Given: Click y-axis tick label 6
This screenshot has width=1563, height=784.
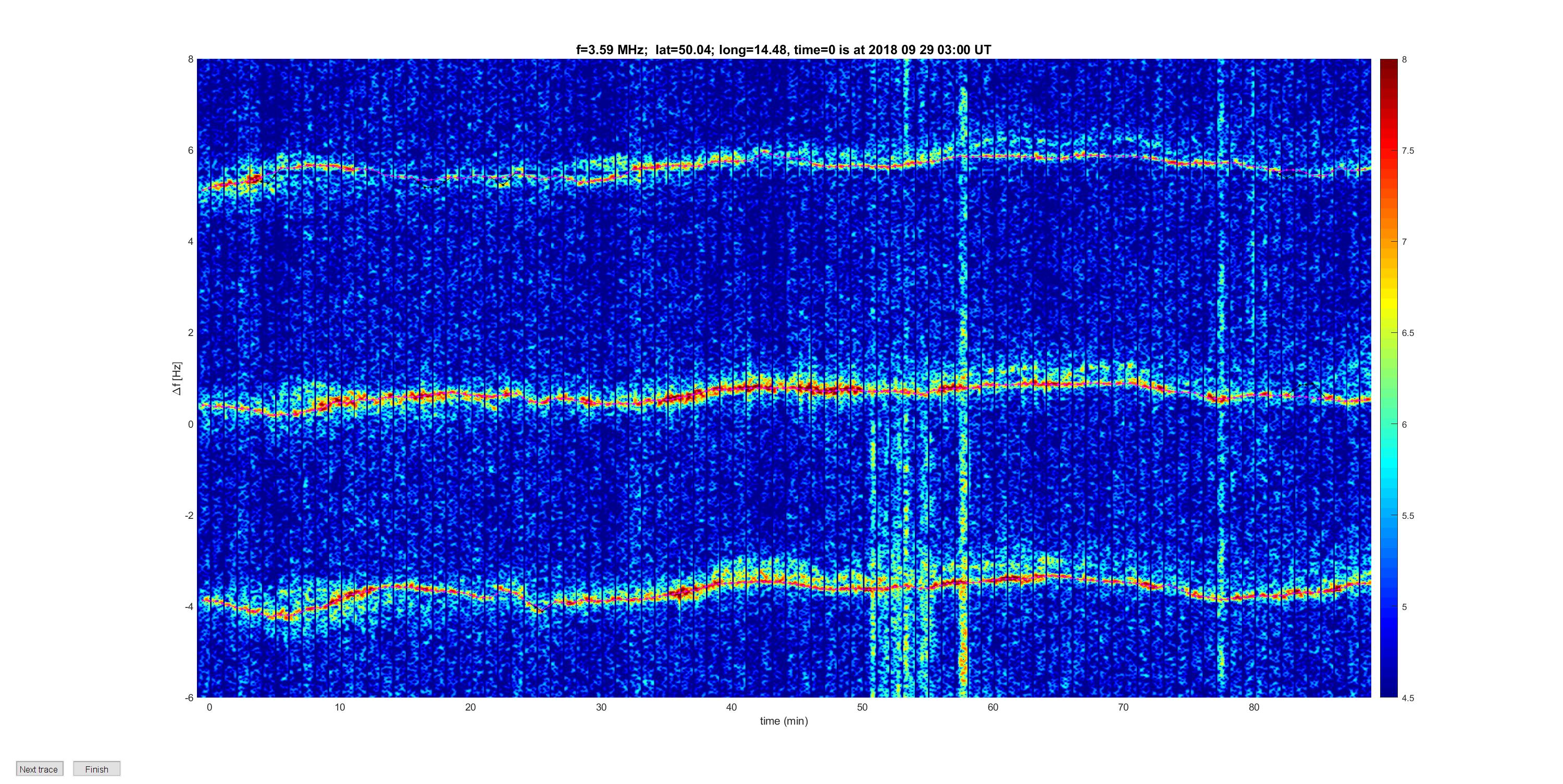Looking at the screenshot, I should point(191,151).
